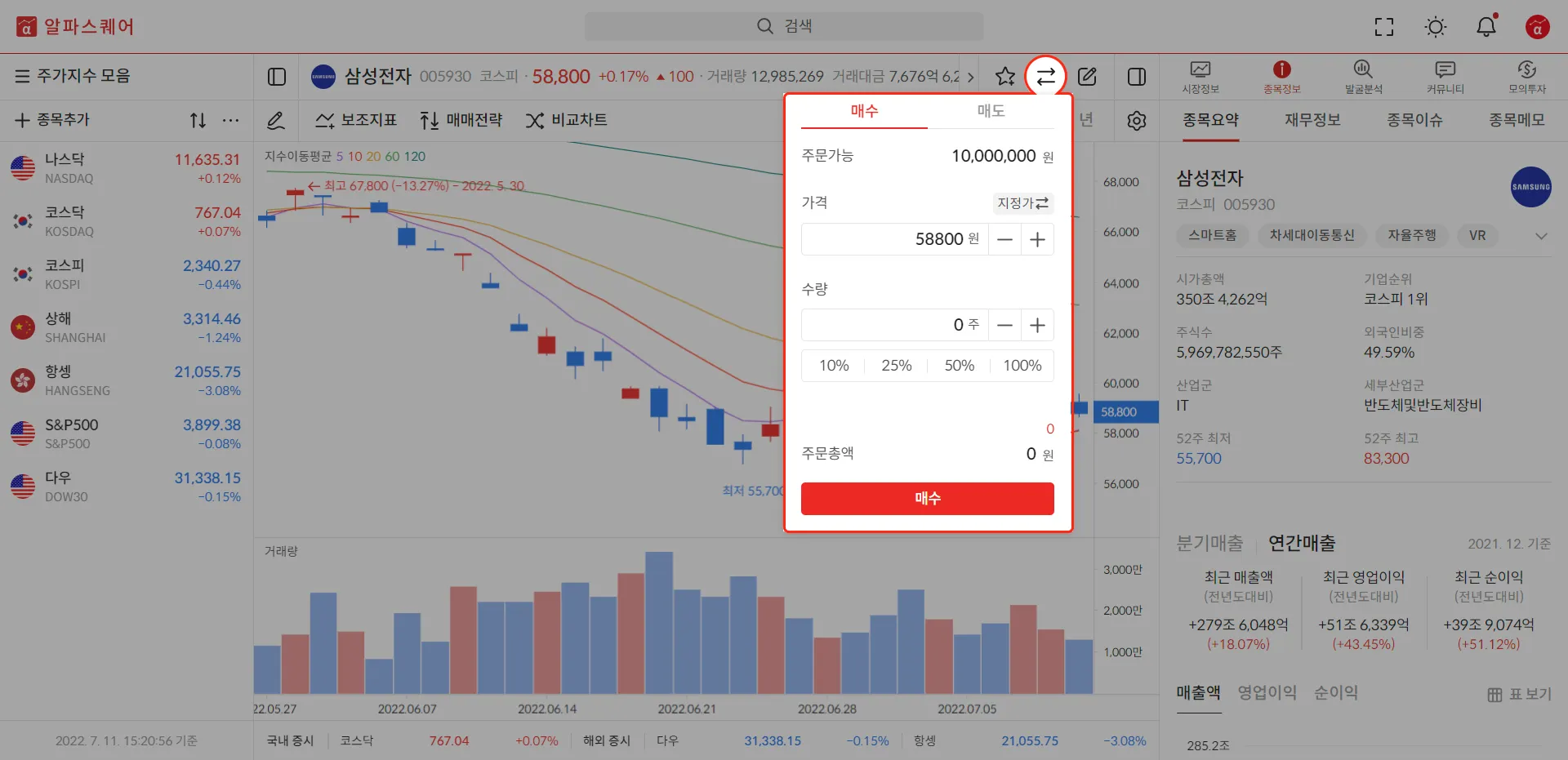This screenshot has height=760, width=1568.
Task: Select 코스닥 KOSDAQ index row
Action: [x=127, y=221]
